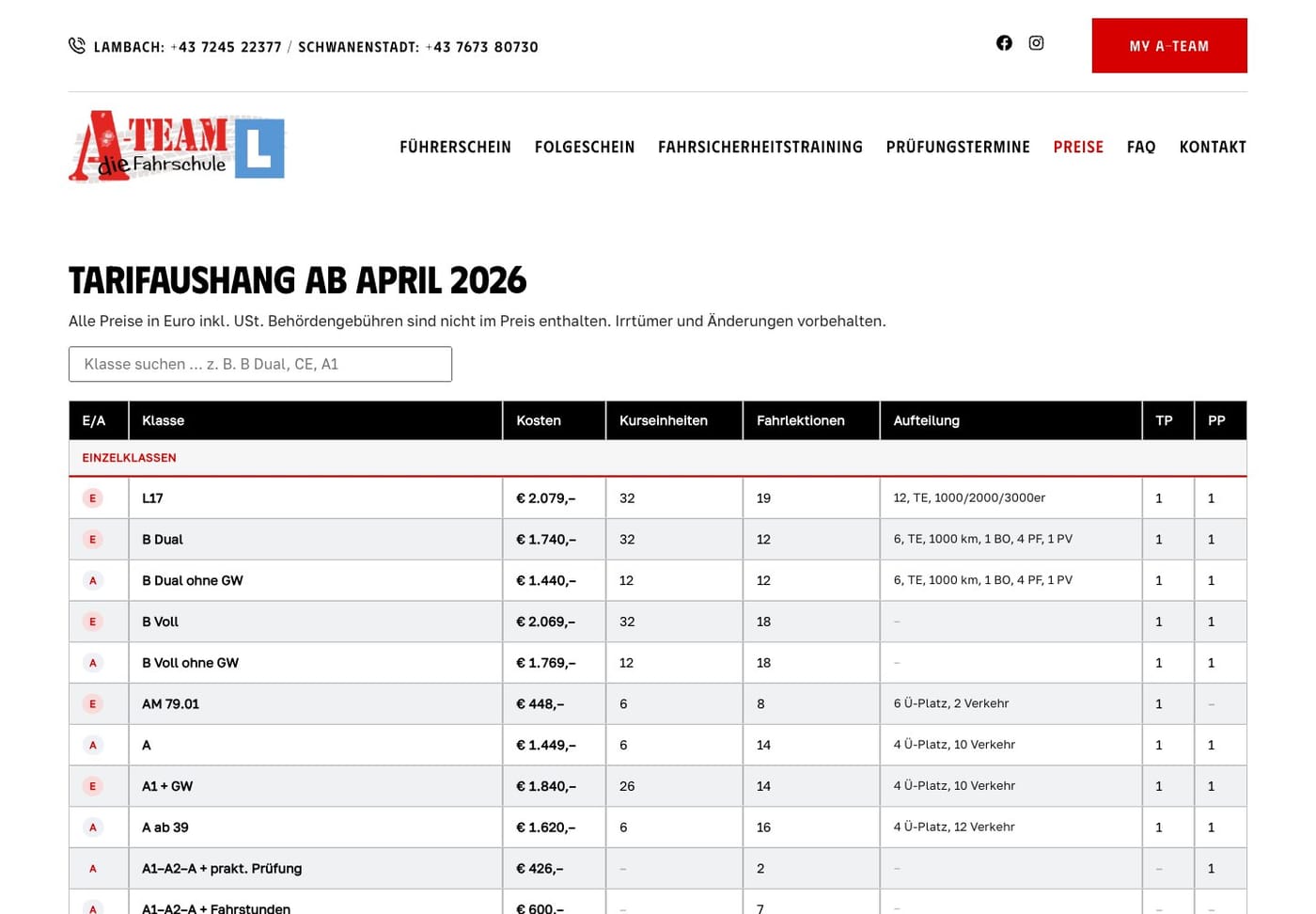Viewport: 1316px width, 914px height.
Task: Click the A badge in A1–A2–A + prakt. Prüfung row
Action: [92, 869]
